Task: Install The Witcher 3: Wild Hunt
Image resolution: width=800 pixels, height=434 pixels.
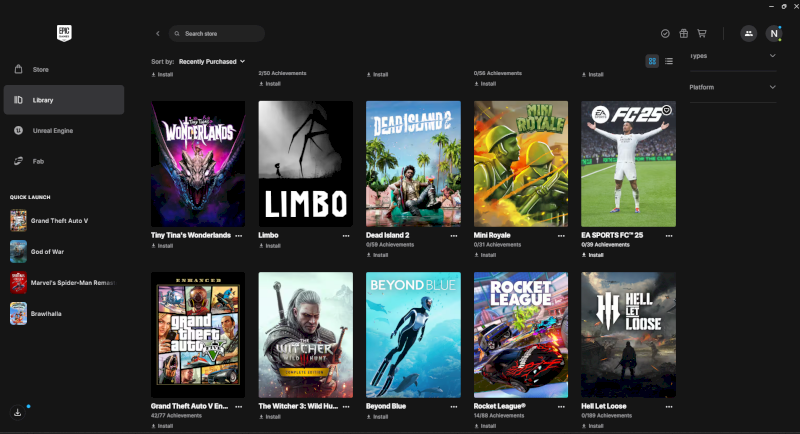Action: pyautogui.click(x=270, y=417)
